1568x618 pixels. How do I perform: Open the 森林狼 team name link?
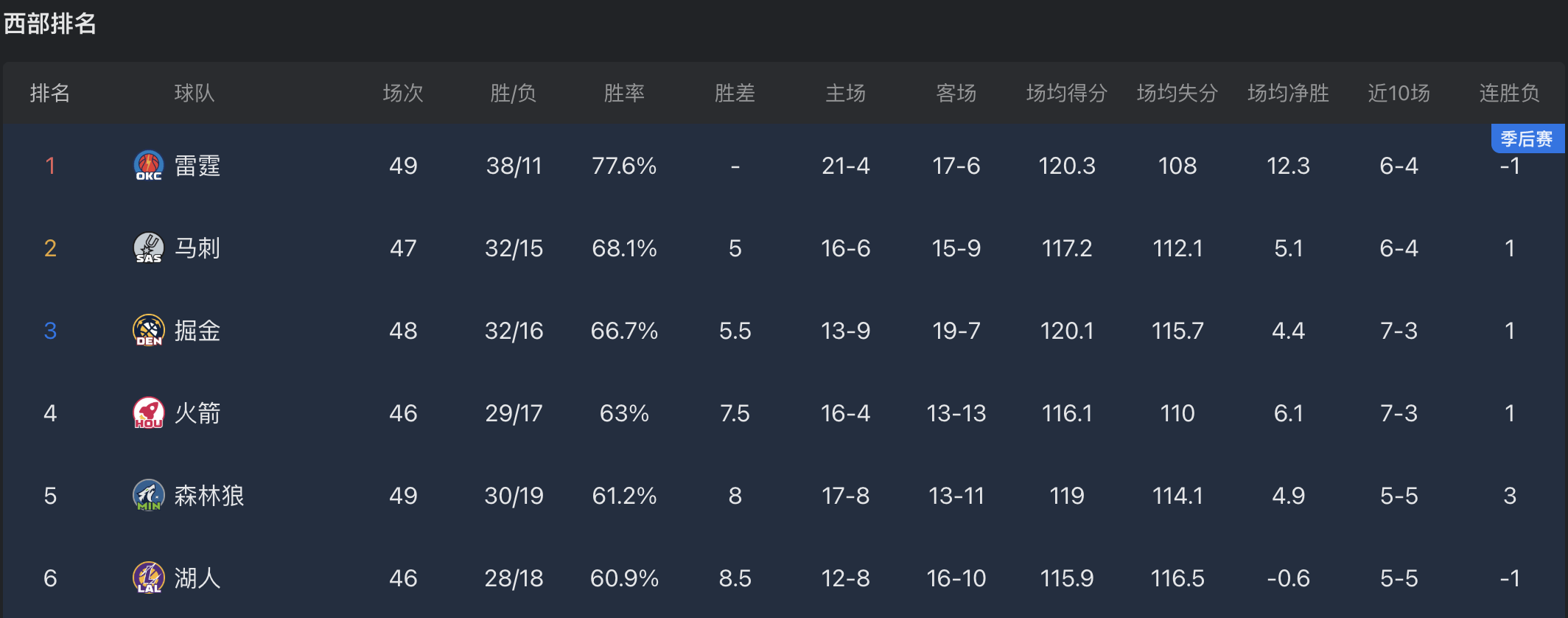coord(209,496)
